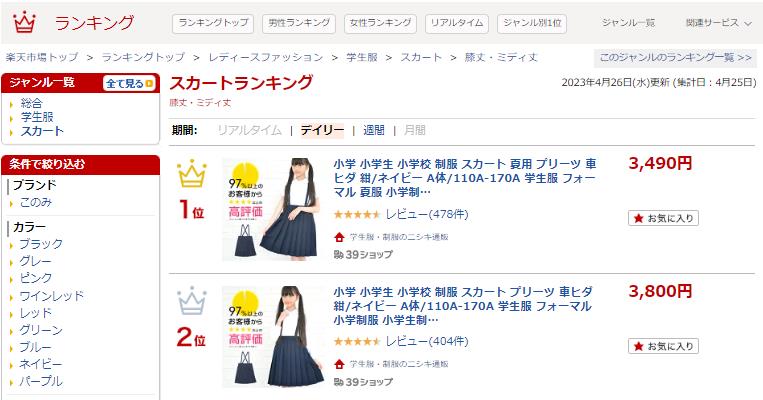Expand the 関連サービス dropdown
Viewport: 763px width, 400px height.
point(718,23)
